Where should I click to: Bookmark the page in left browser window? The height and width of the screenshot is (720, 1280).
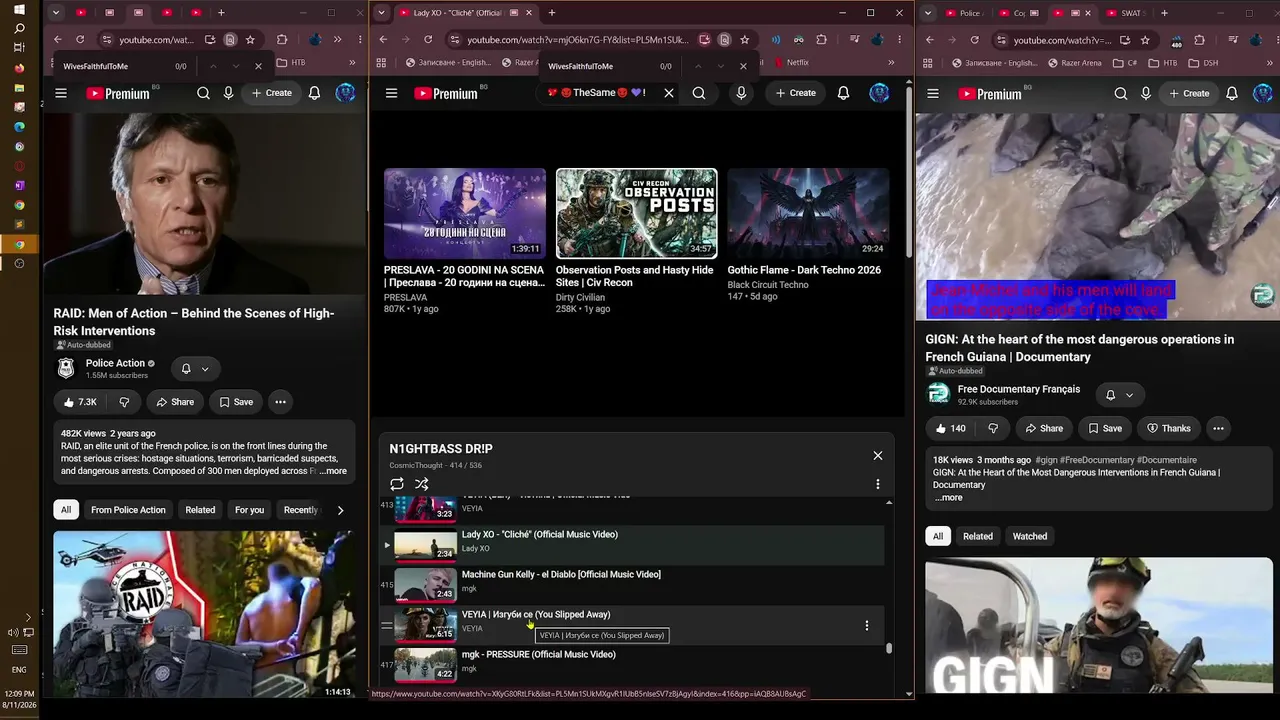point(250,40)
